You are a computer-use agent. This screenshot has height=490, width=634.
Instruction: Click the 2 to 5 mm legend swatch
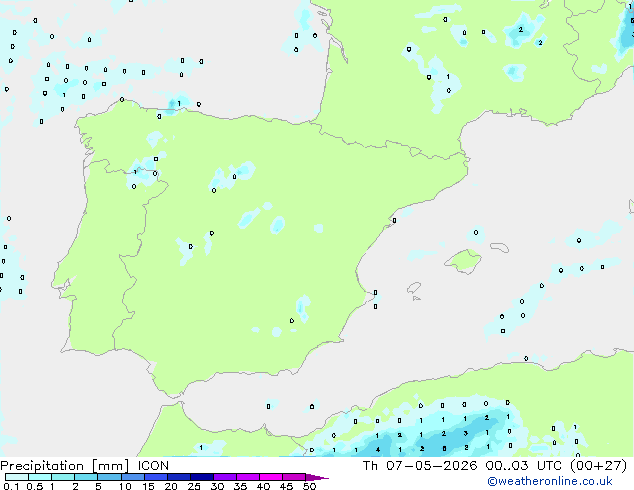click(86, 477)
